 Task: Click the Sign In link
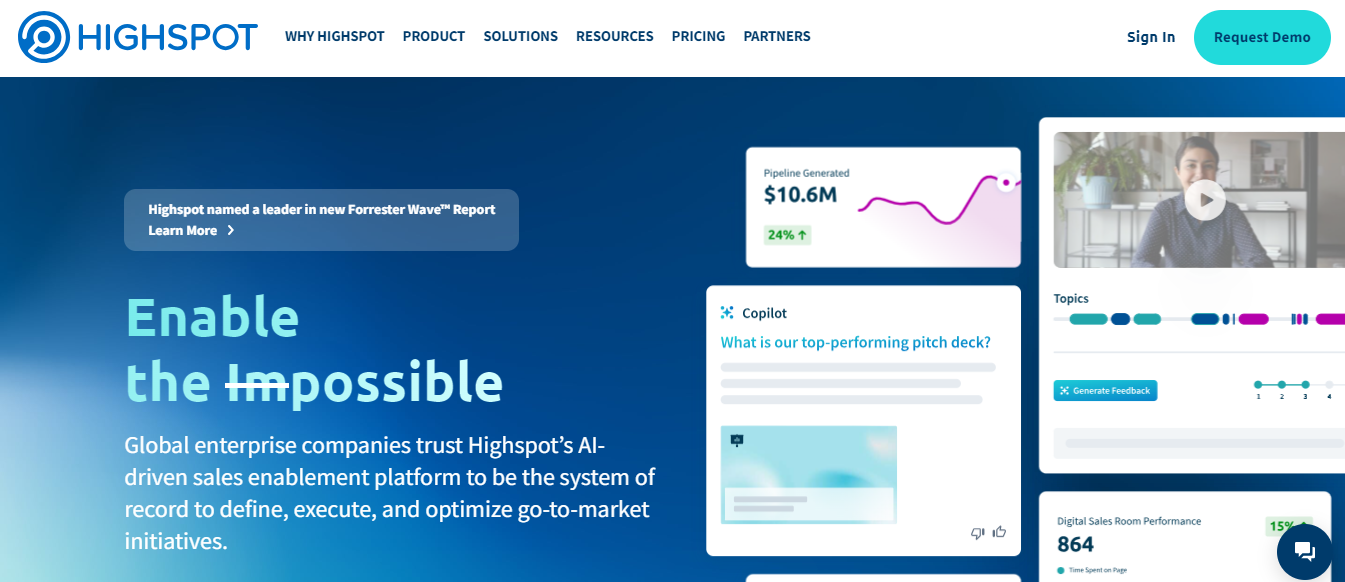(x=1150, y=37)
